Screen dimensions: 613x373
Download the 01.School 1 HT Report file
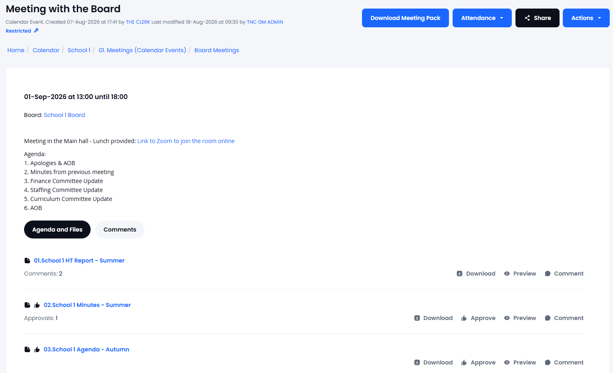click(476, 274)
